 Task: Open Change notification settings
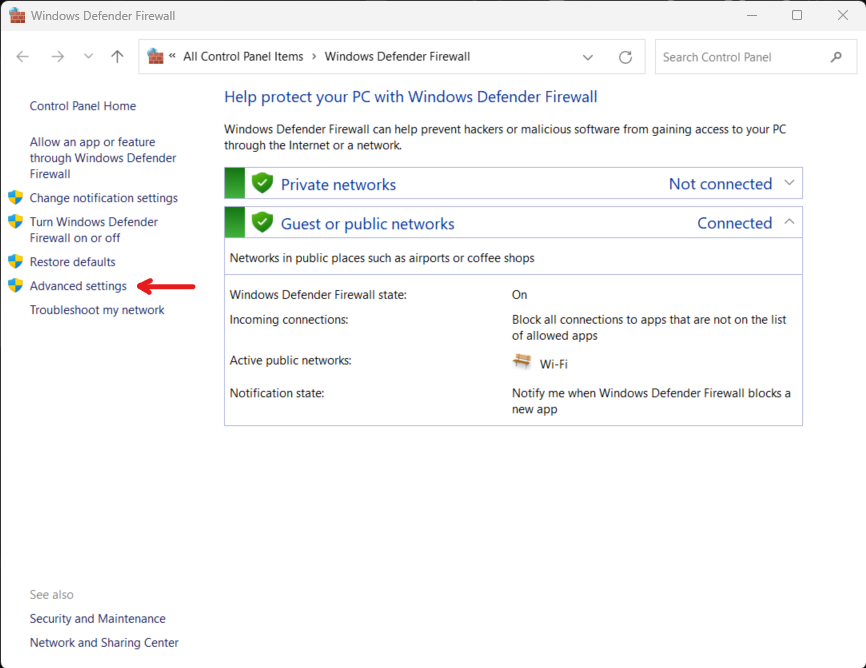pyautogui.click(x=104, y=198)
